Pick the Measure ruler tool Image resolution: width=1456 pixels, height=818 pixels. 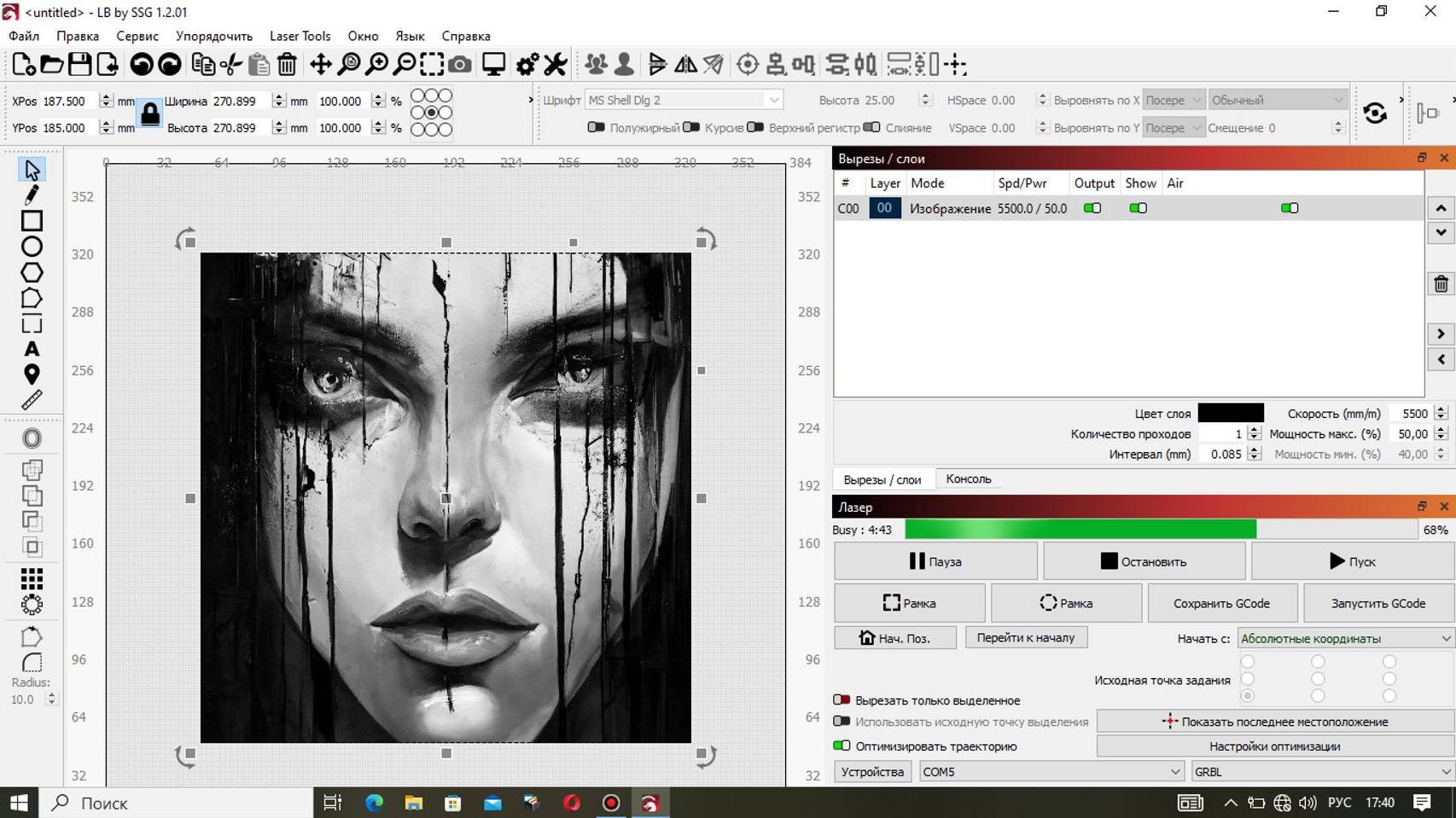point(32,400)
